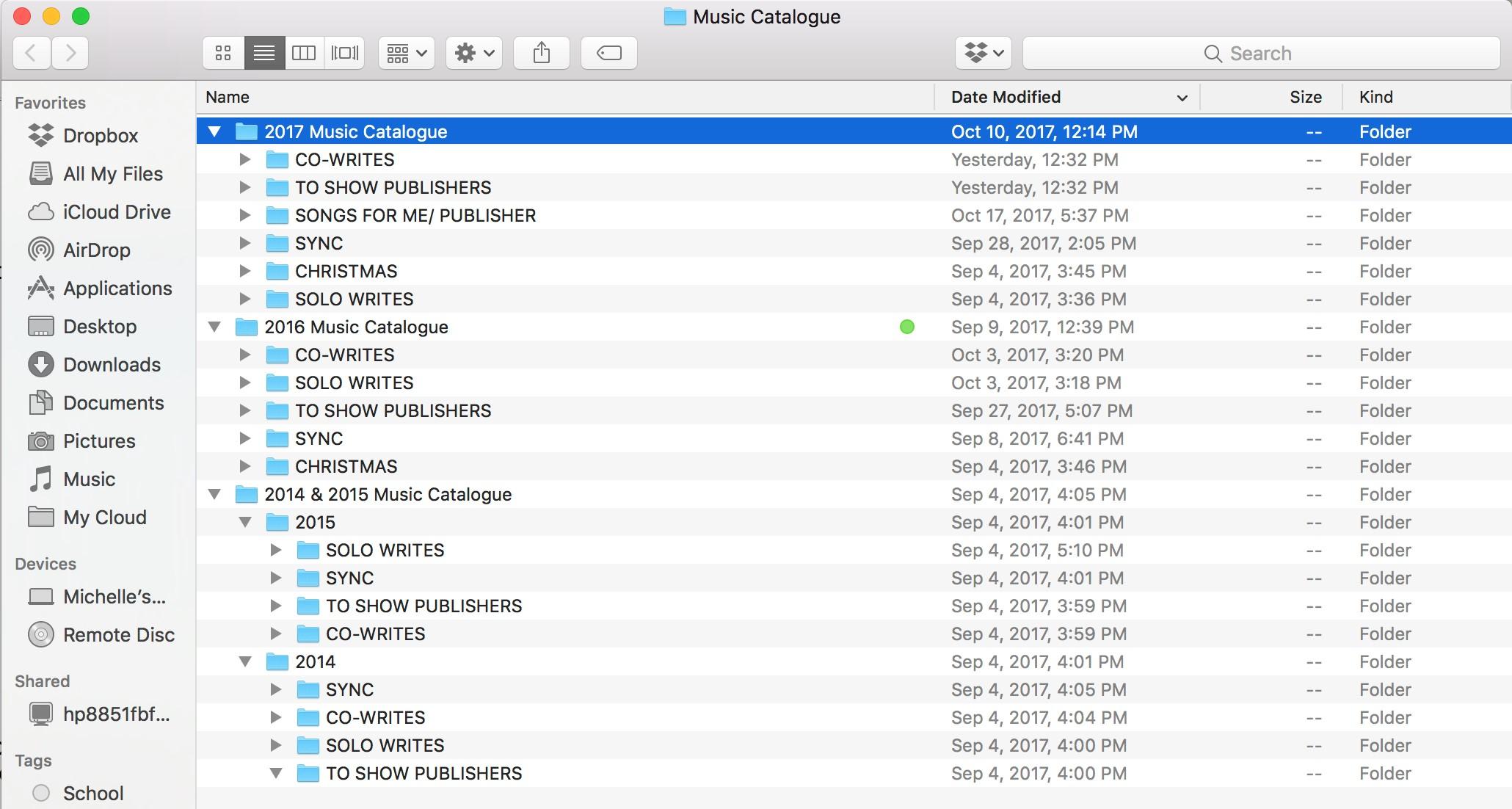Expand the CHRISTMAS folder disclosure triangle
The height and width of the screenshot is (809, 1512).
coord(246,271)
